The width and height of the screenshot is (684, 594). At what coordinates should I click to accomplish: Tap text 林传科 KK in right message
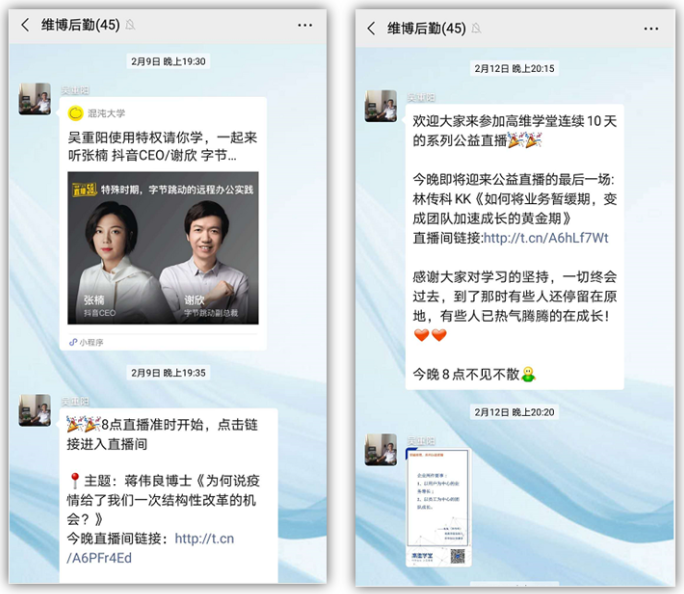pos(441,199)
